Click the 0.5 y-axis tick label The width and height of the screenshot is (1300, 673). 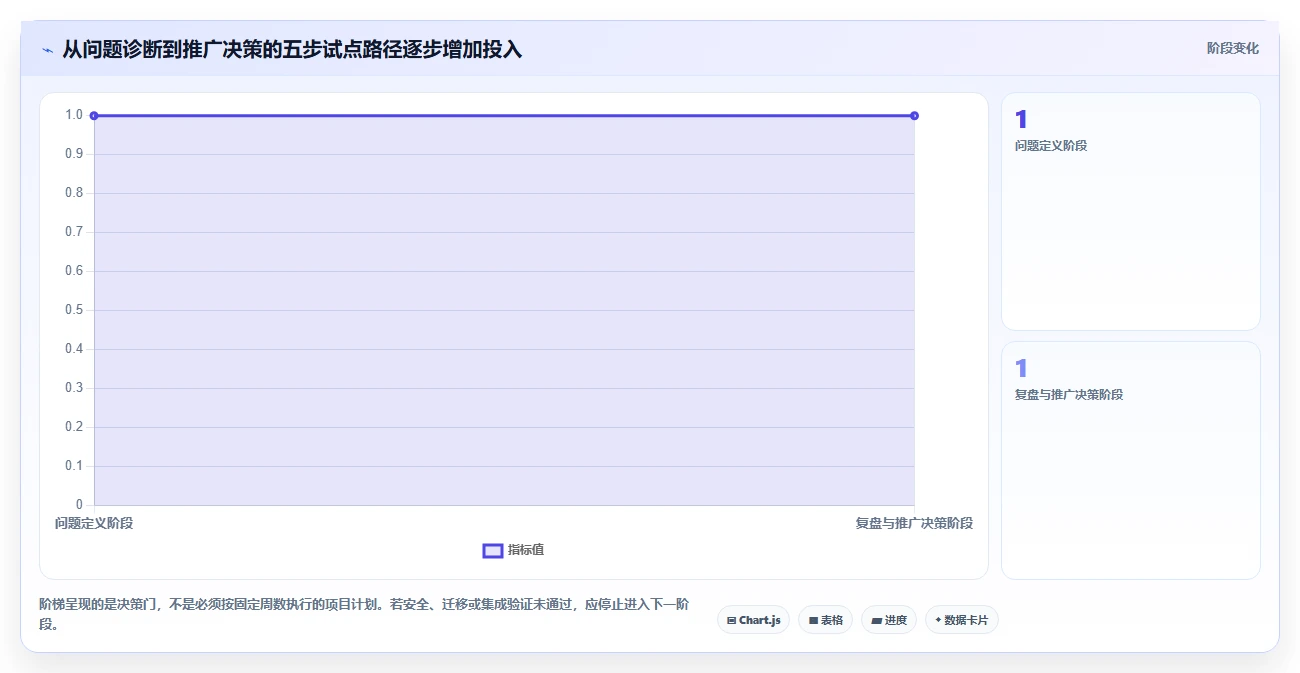74,310
